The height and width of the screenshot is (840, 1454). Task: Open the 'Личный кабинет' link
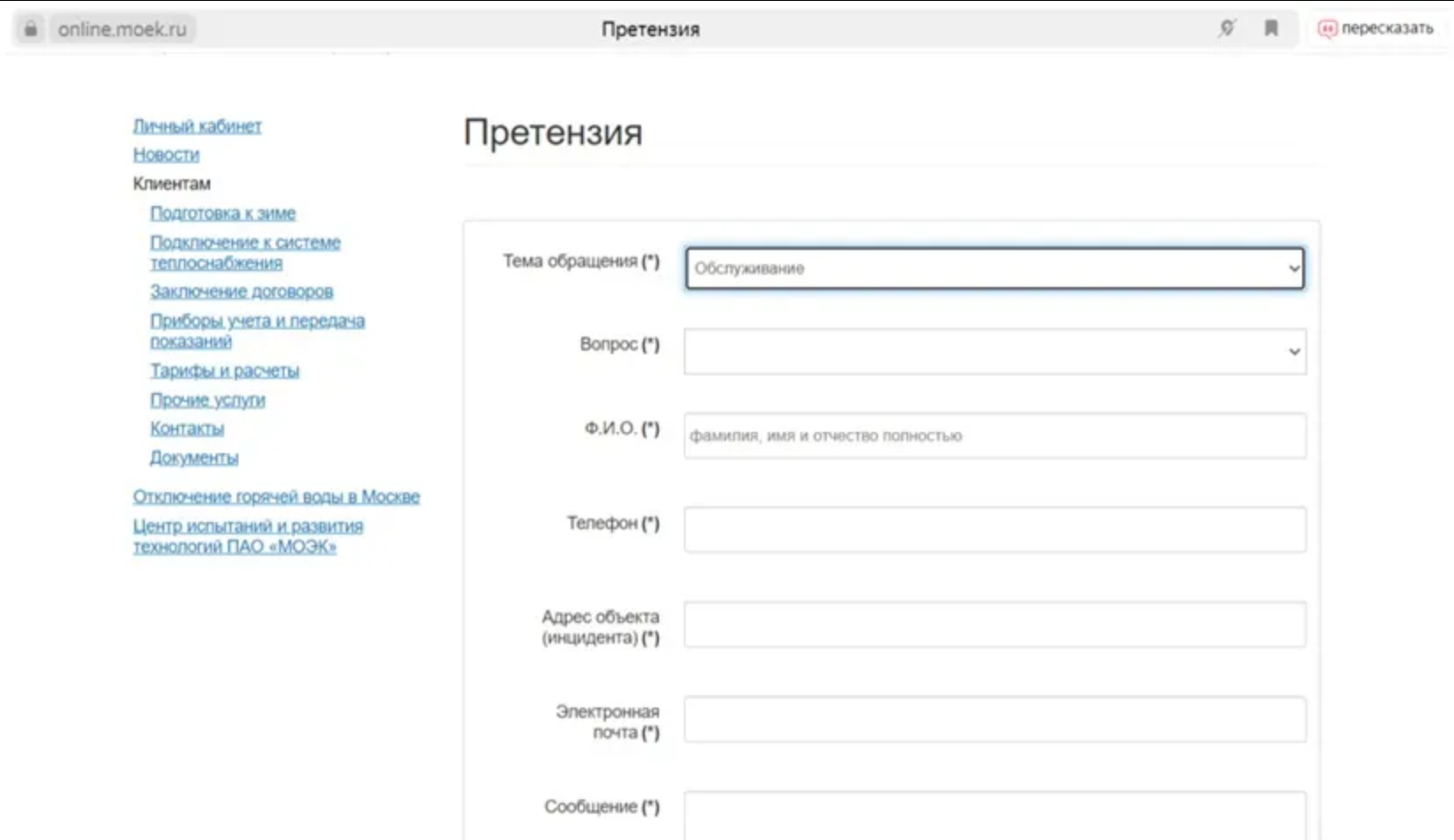tap(197, 126)
